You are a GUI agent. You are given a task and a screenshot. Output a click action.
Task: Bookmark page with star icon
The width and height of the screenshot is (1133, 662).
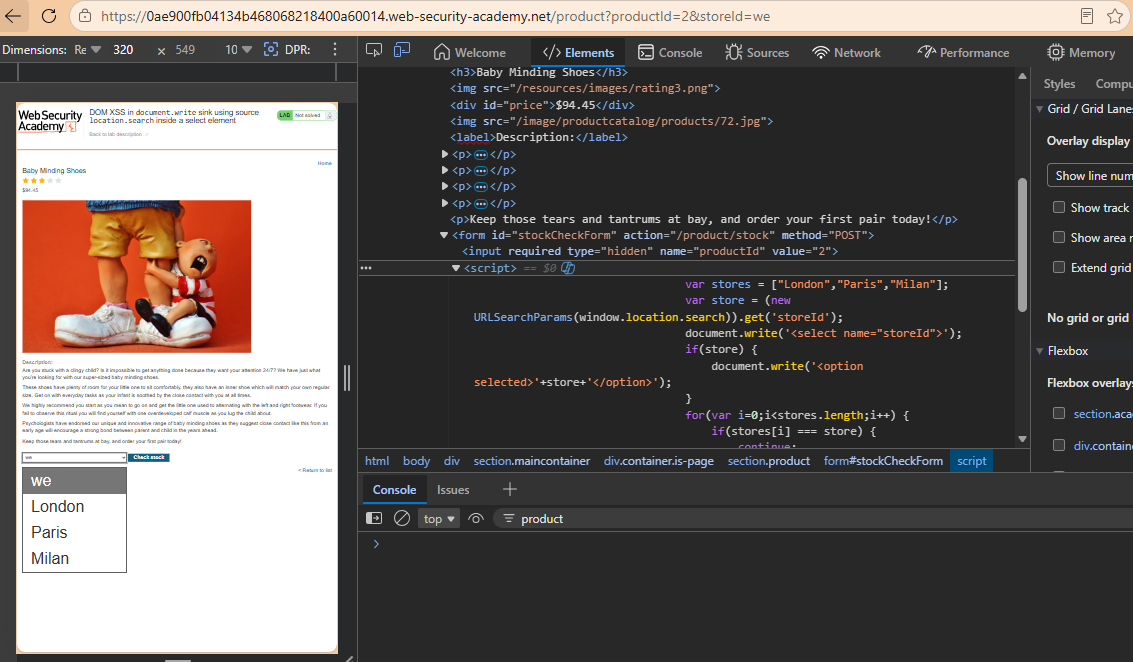pos(1115,16)
